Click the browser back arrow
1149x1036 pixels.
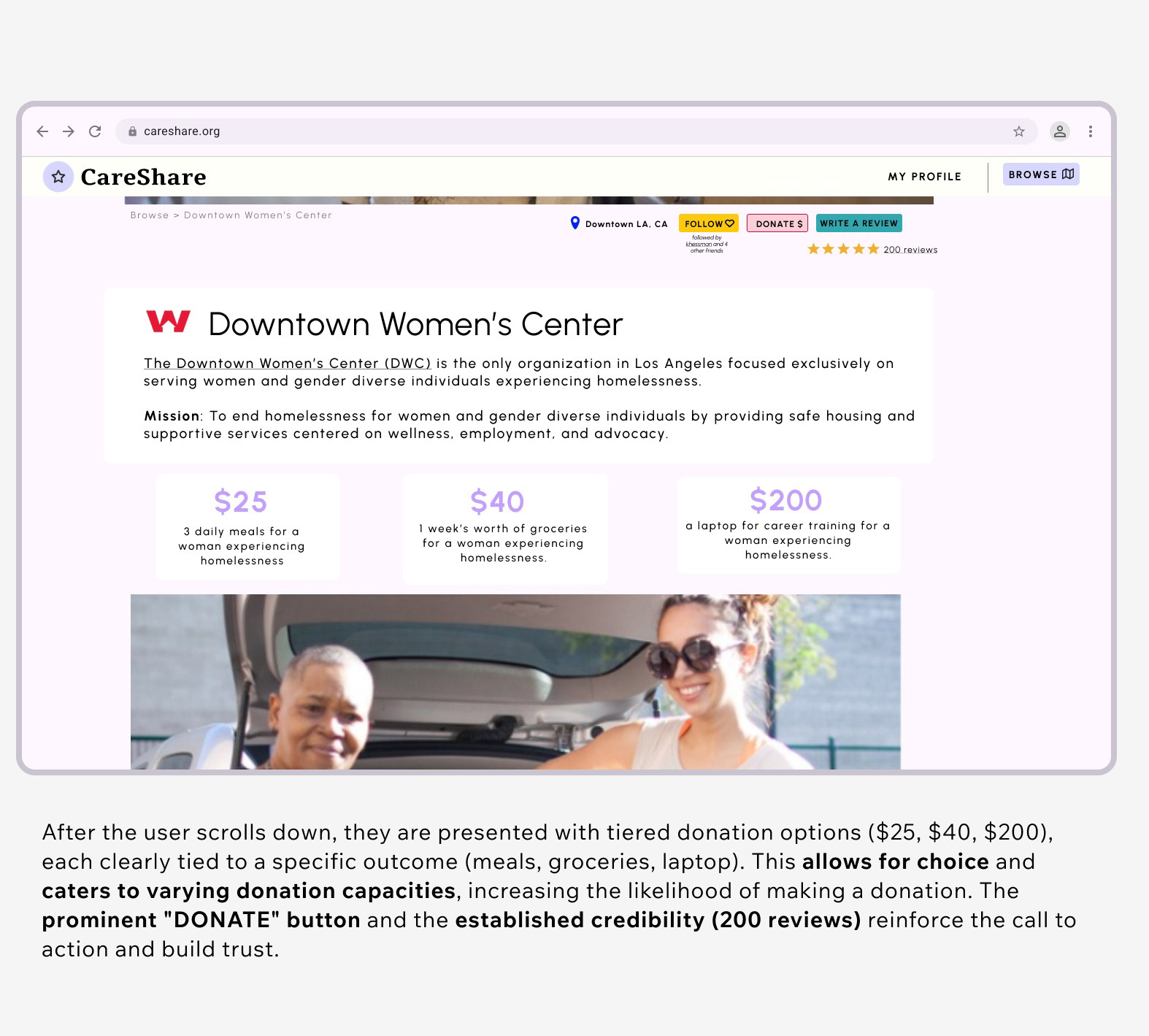[42, 131]
